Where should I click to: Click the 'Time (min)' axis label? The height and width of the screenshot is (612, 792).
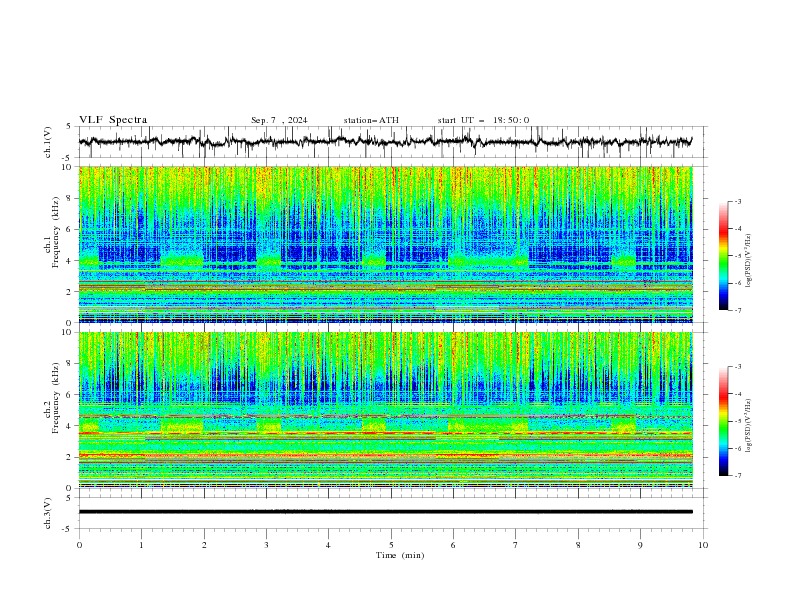[400, 555]
